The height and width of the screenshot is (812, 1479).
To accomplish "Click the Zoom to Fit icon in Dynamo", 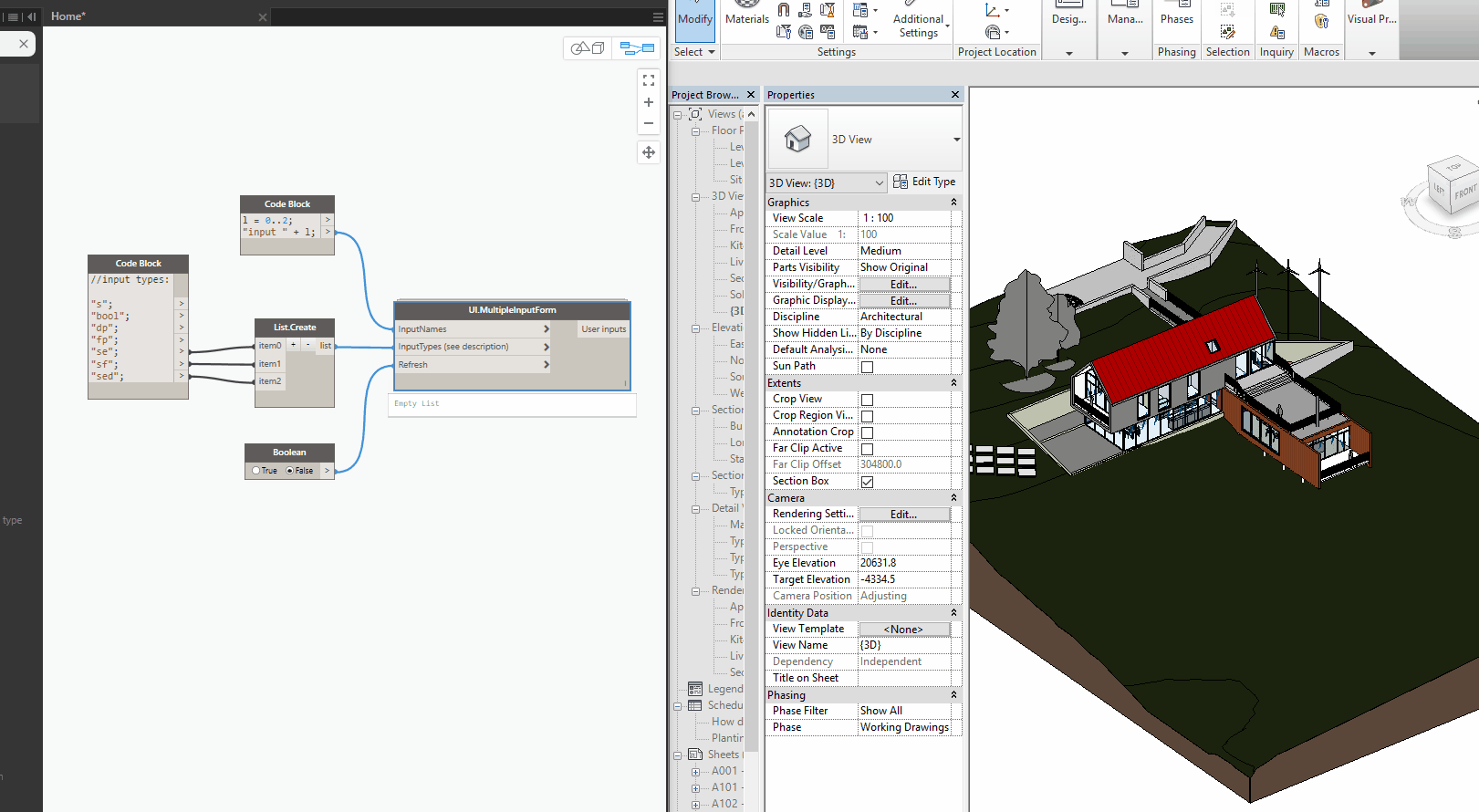I will (649, 80).
